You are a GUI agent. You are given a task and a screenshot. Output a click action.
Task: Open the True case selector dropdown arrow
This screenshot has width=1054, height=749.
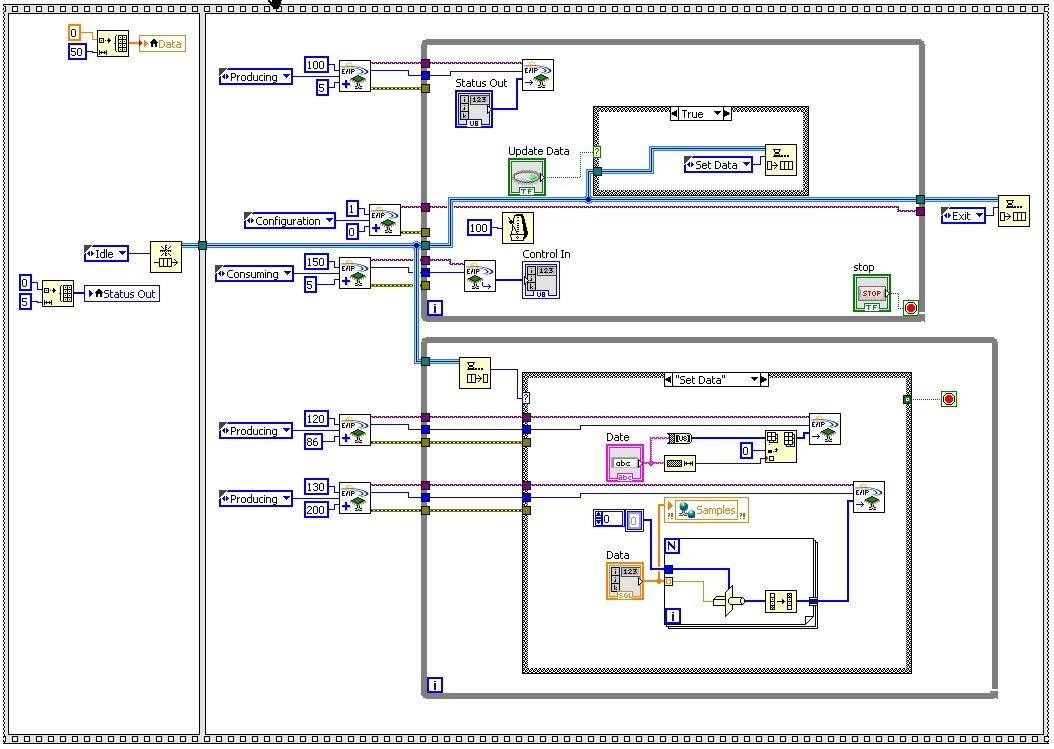point(717,114)
